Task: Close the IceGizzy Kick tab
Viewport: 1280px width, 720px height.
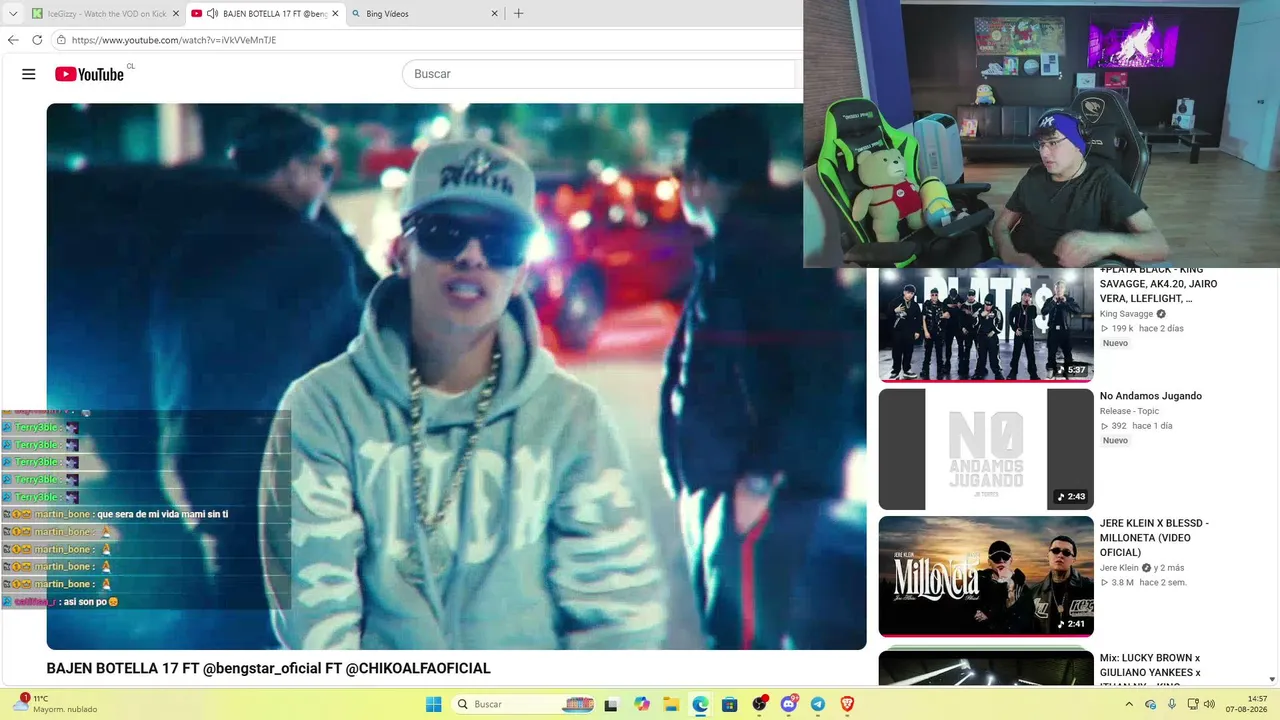Action: (176, 14)
